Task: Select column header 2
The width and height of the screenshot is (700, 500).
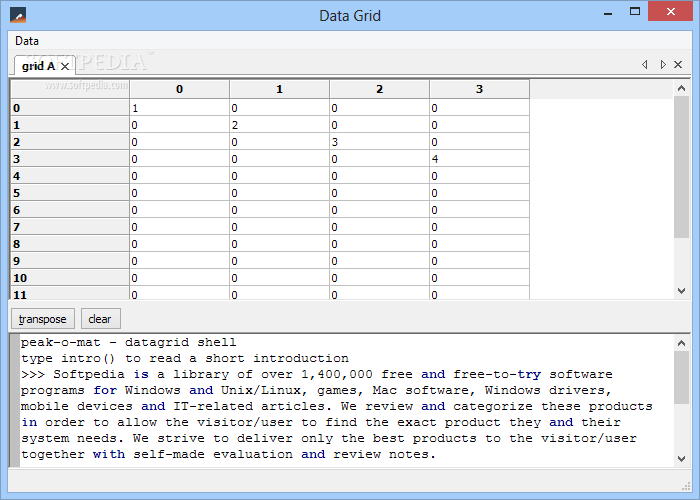Action: coord(379,89)
